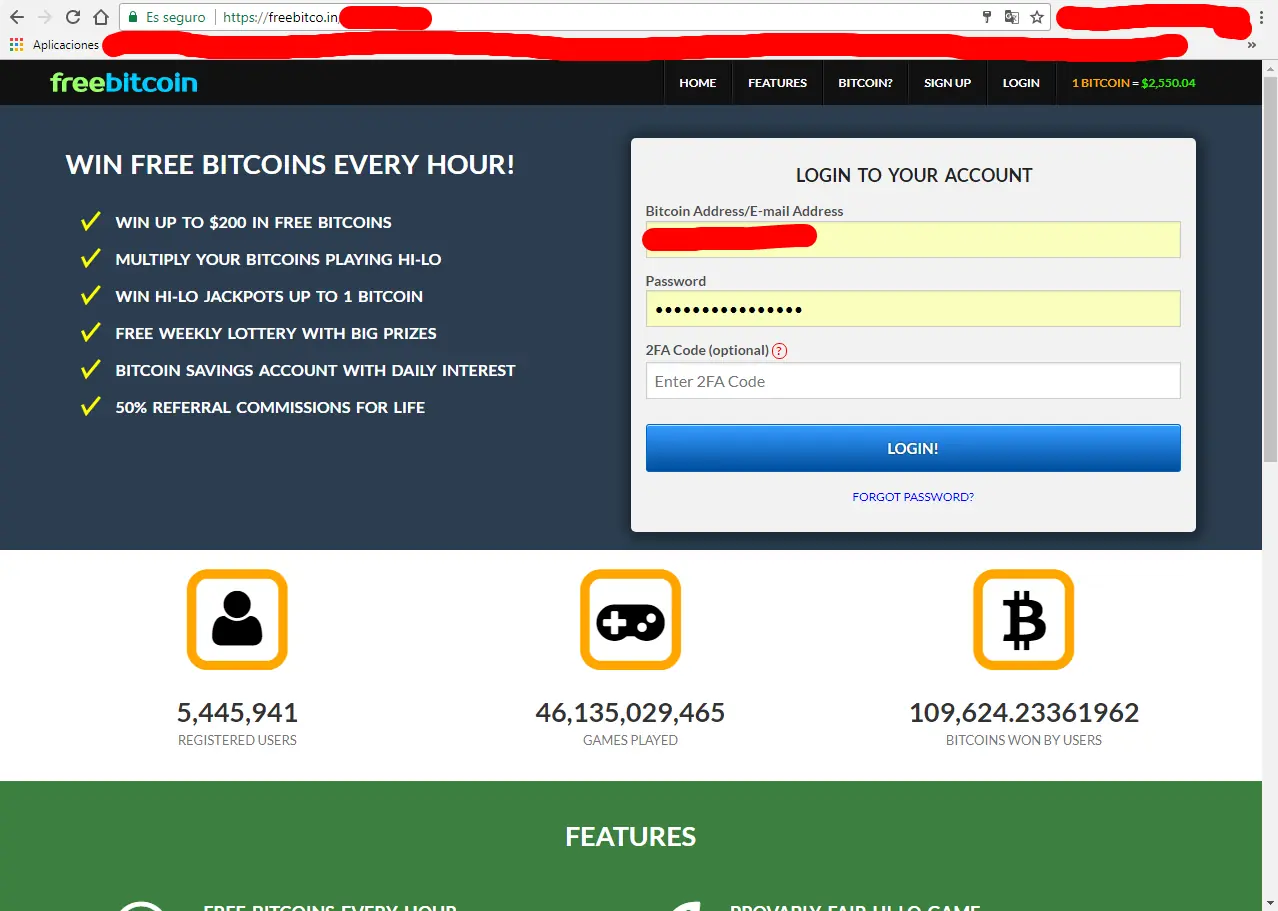
Task: Click the browser forward arrow
Action: point(44,17)
